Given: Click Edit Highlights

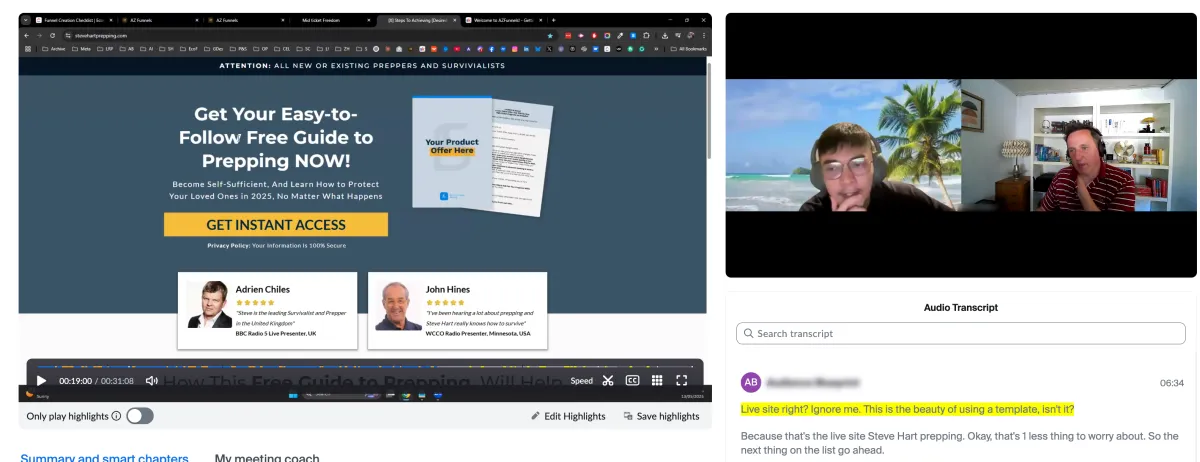Looking at the screenshot, I should 568,416.
